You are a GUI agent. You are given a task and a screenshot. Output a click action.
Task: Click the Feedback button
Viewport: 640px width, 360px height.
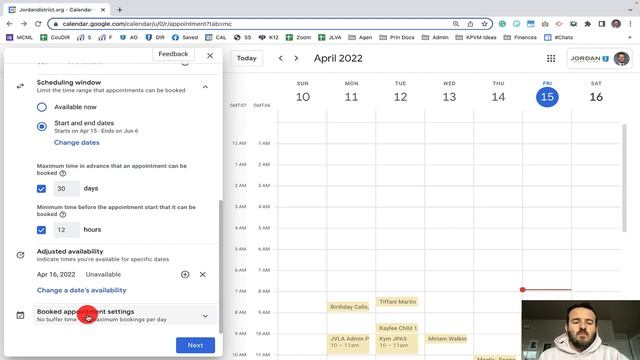click(173, 54)
